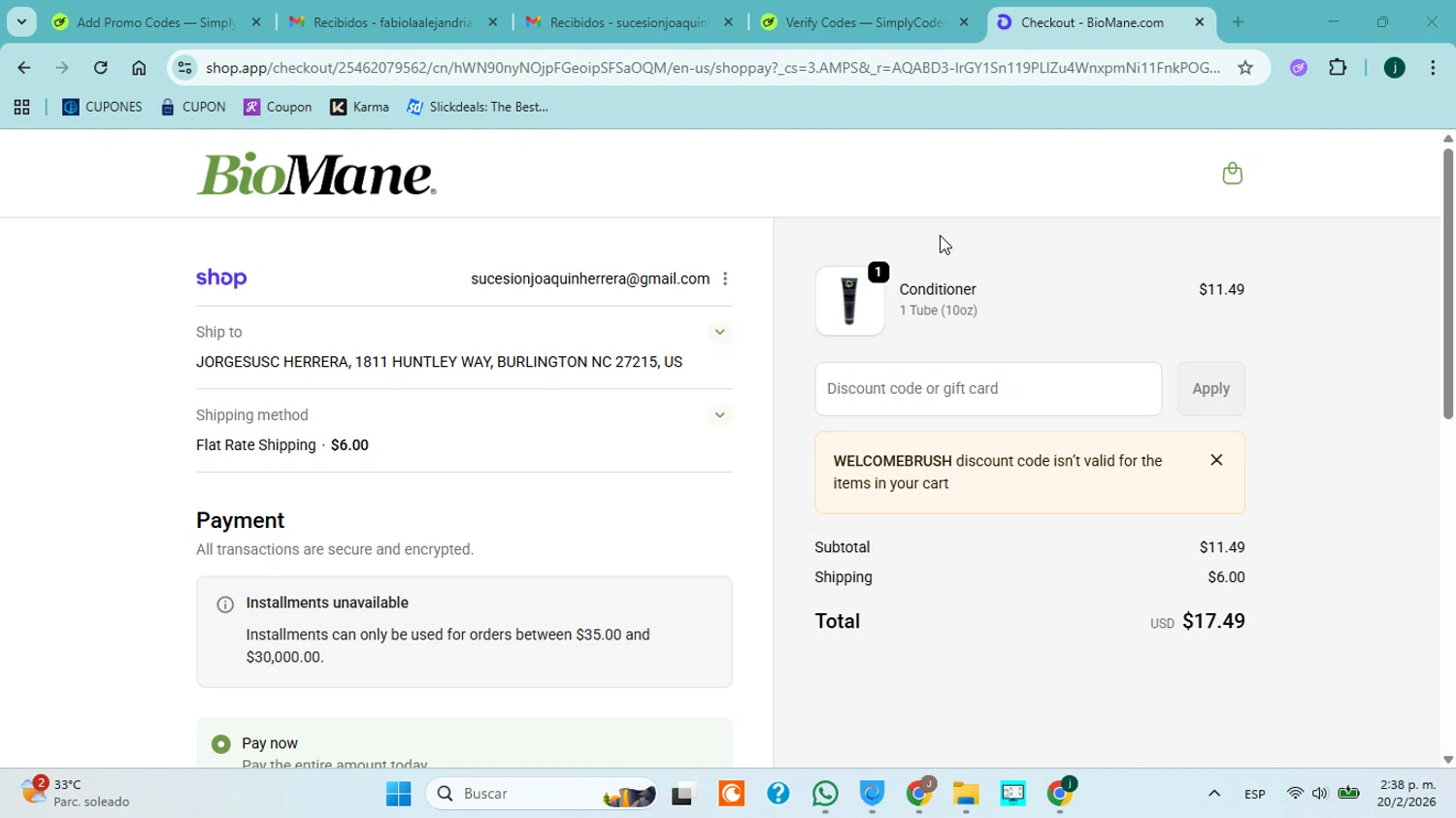Expand the Shipping method section

point(719,415)
